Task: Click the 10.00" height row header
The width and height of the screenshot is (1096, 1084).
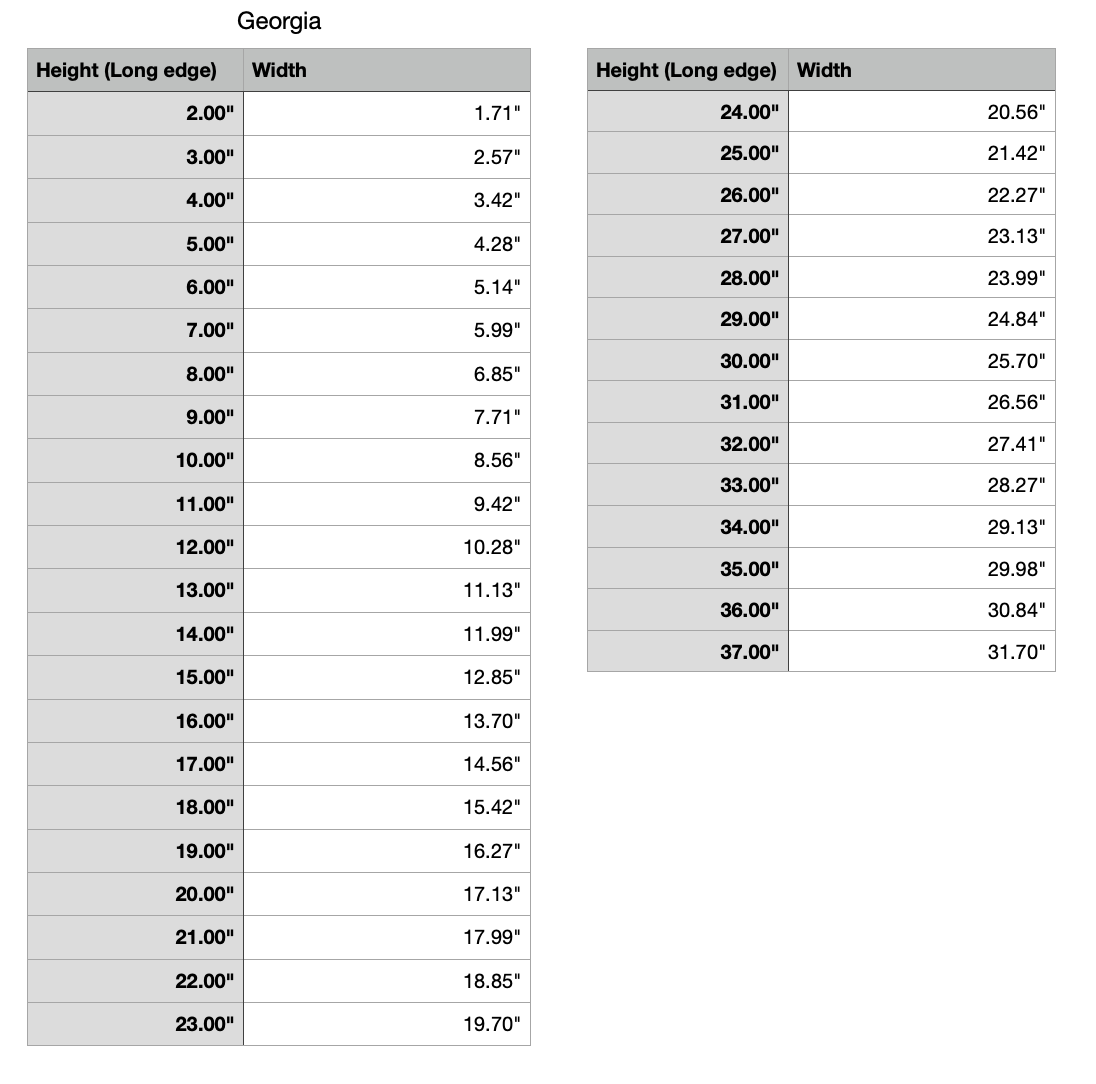Action: click(205, 461)
